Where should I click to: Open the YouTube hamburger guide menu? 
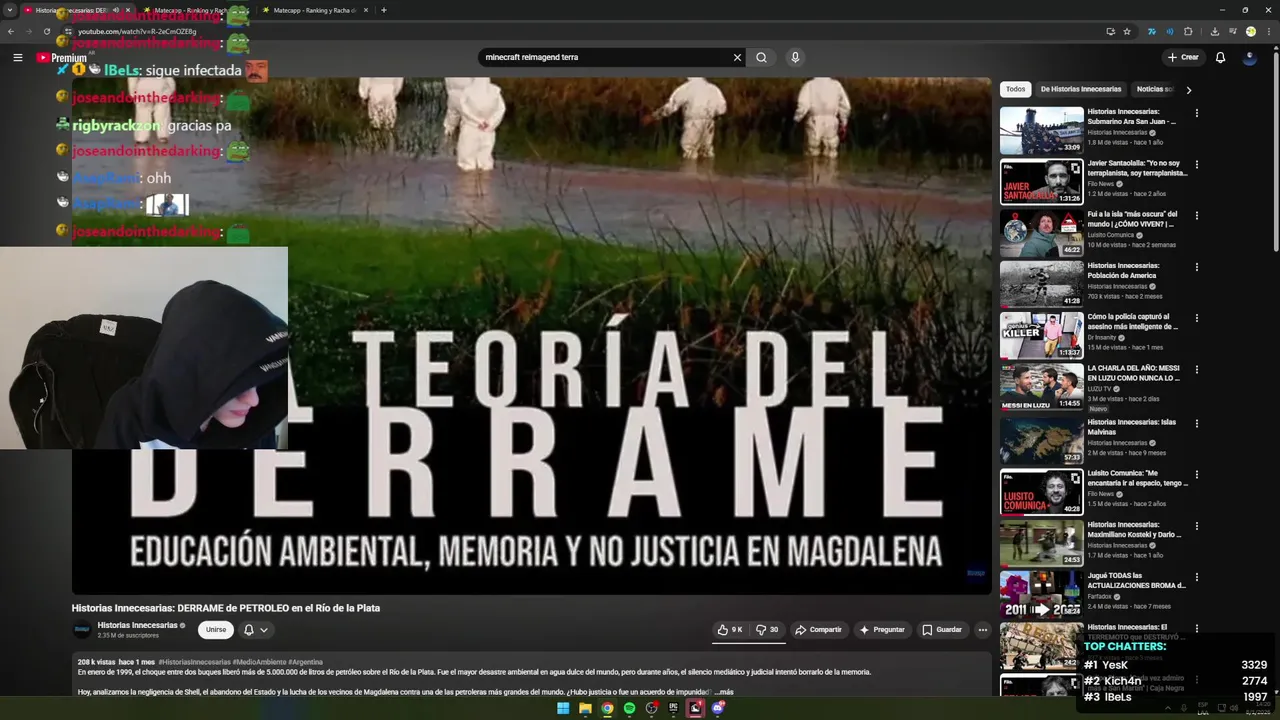[17, 57]
